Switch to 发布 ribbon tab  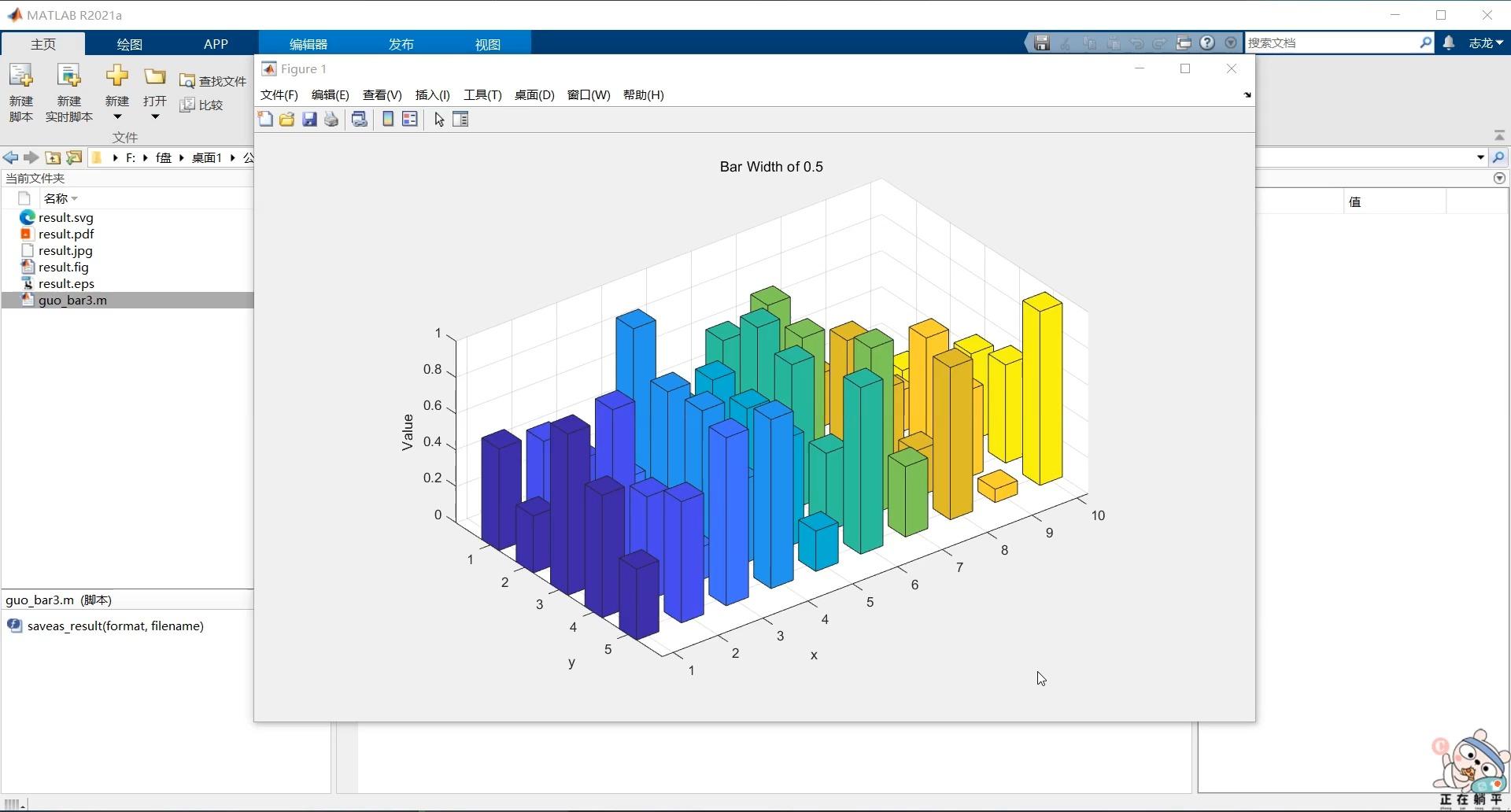click(401, 44)
